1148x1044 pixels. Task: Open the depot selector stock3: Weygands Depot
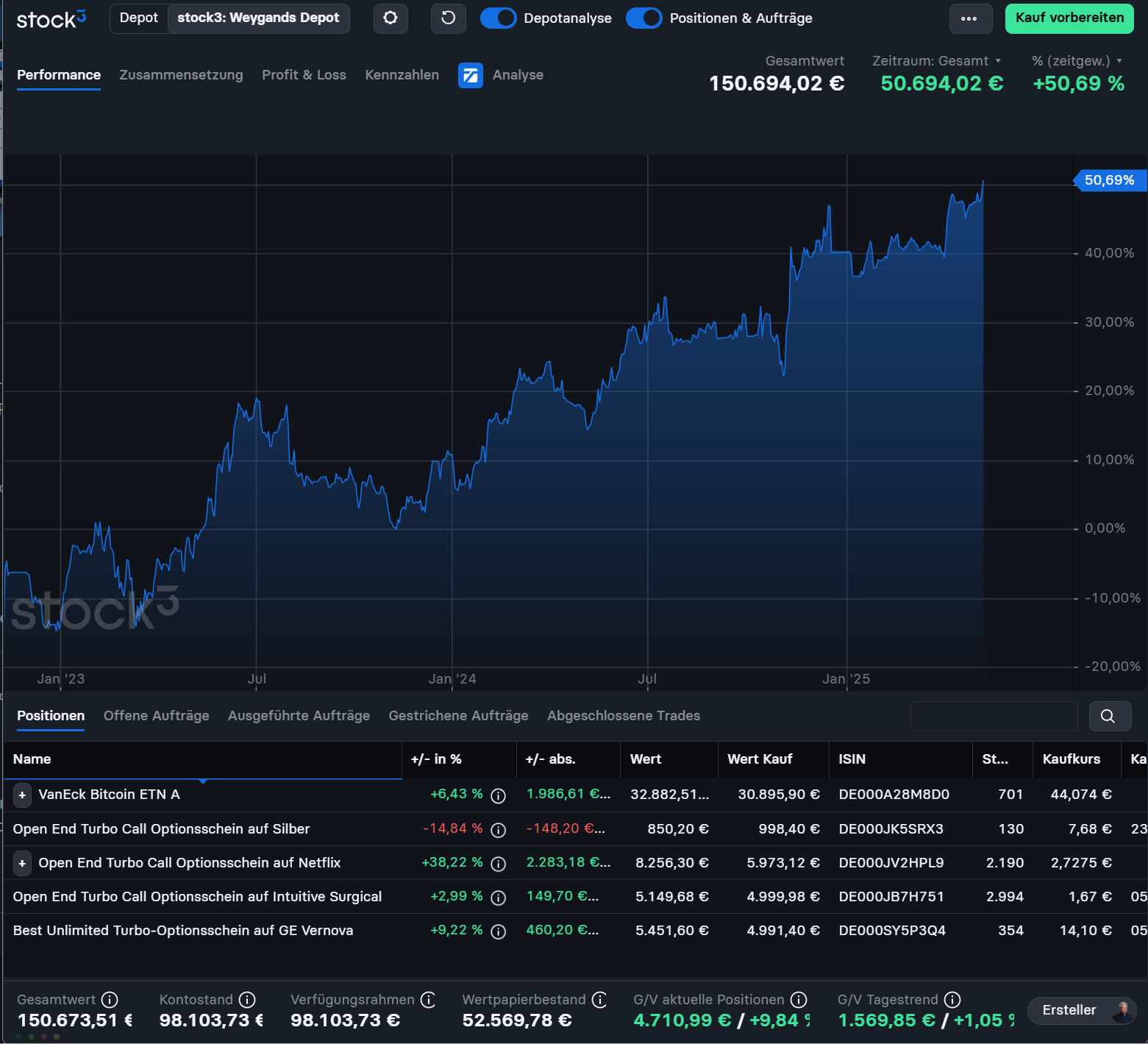tap(258, 18)
